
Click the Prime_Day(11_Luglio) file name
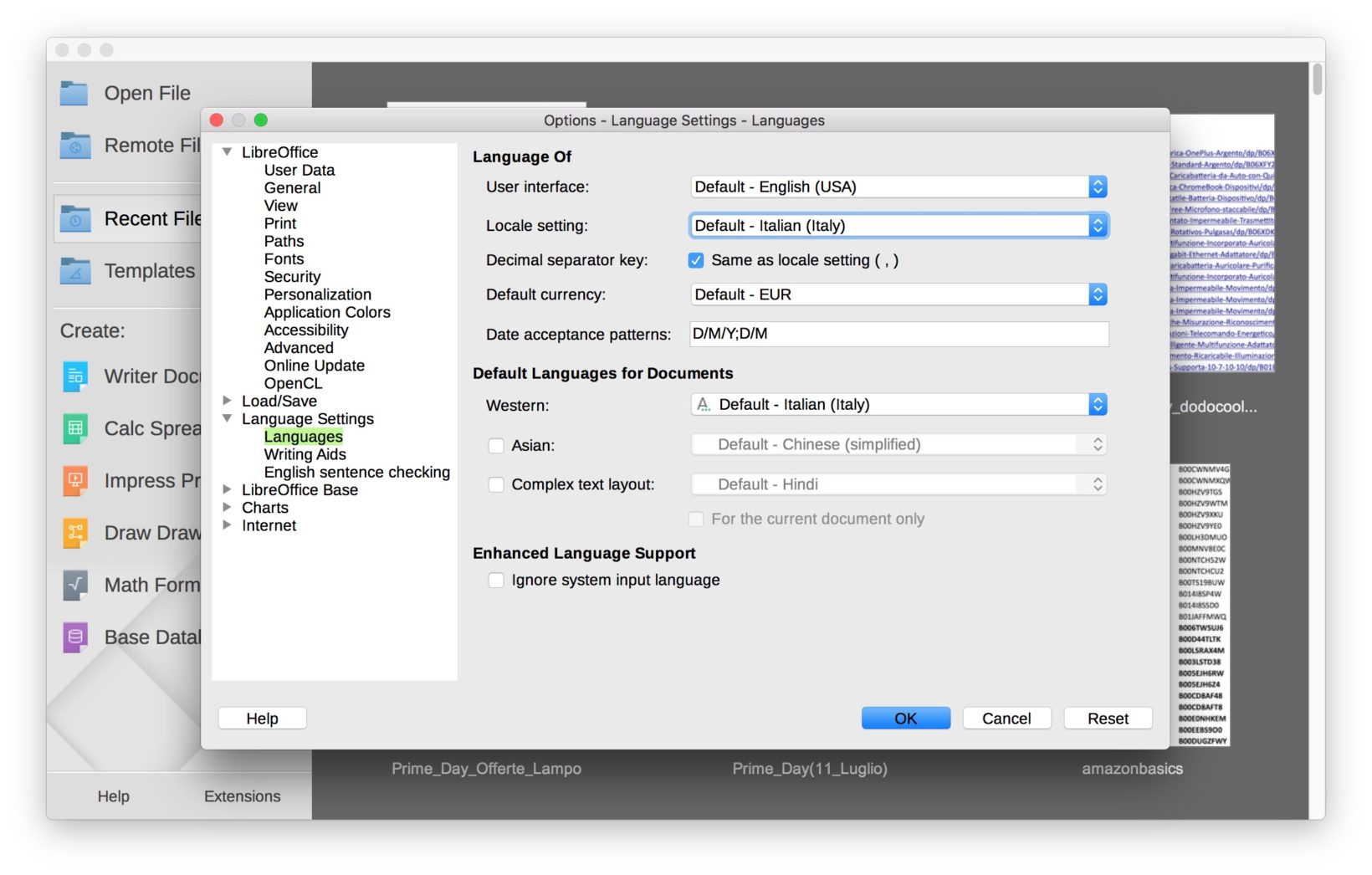coord(810,769)
